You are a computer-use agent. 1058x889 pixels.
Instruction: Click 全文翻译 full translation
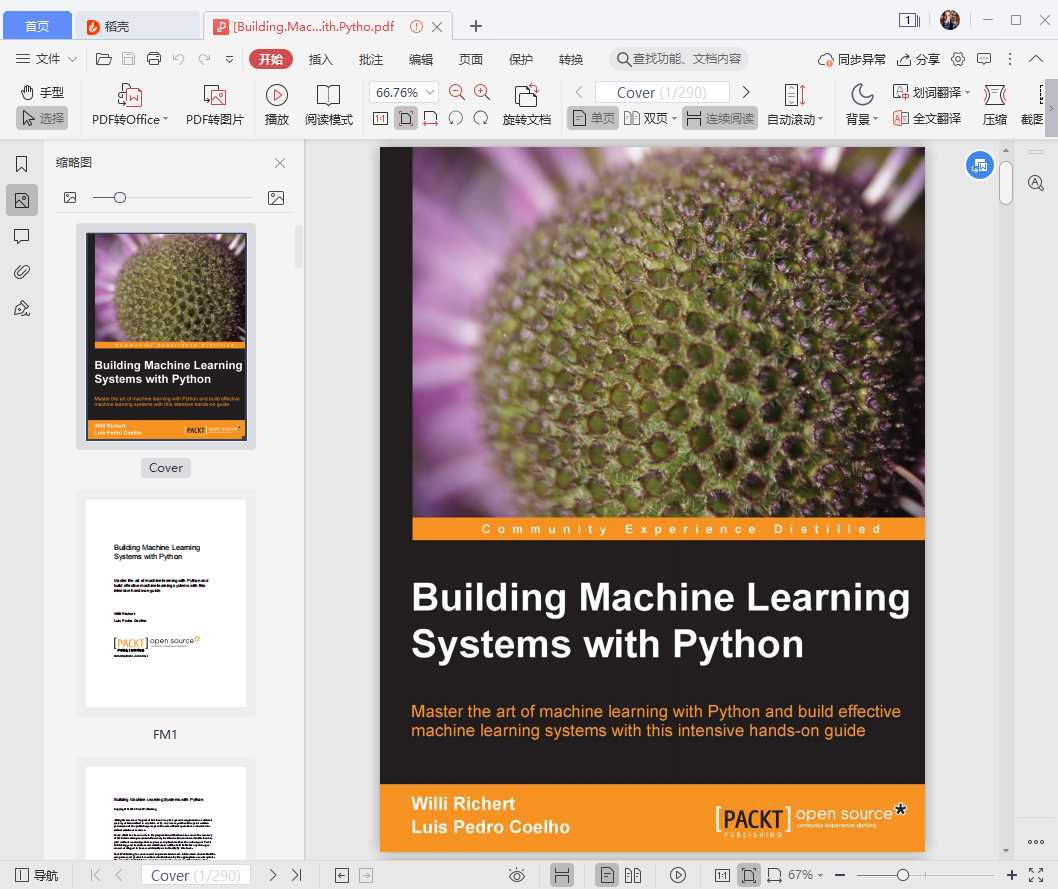coord(926,119)
